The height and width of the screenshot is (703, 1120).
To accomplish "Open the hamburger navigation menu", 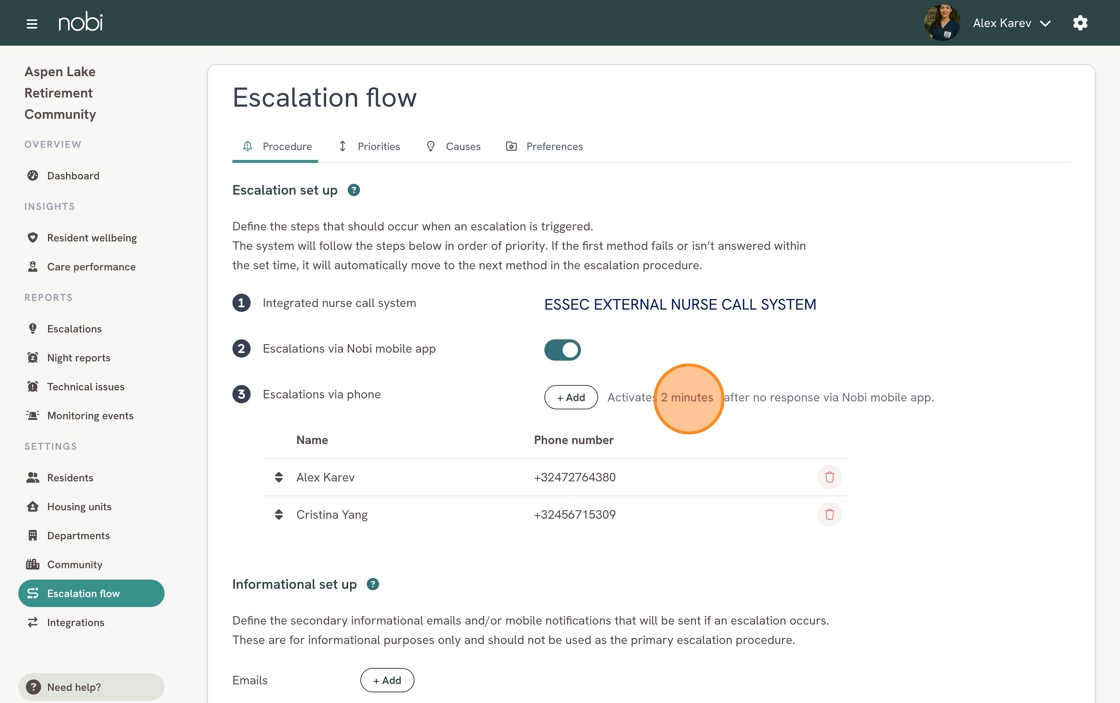I will [x=31, y=24].
